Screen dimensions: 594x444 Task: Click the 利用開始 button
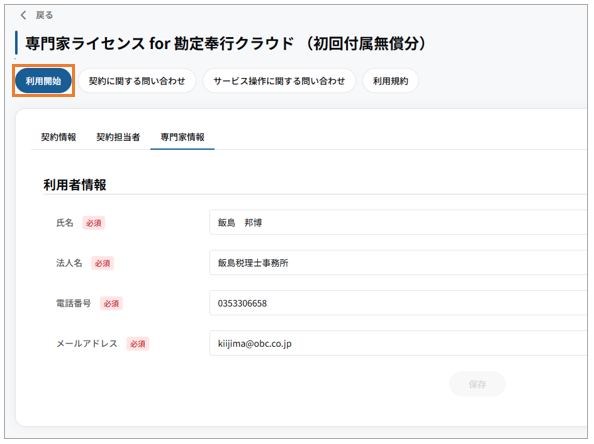tap(43, 81)
